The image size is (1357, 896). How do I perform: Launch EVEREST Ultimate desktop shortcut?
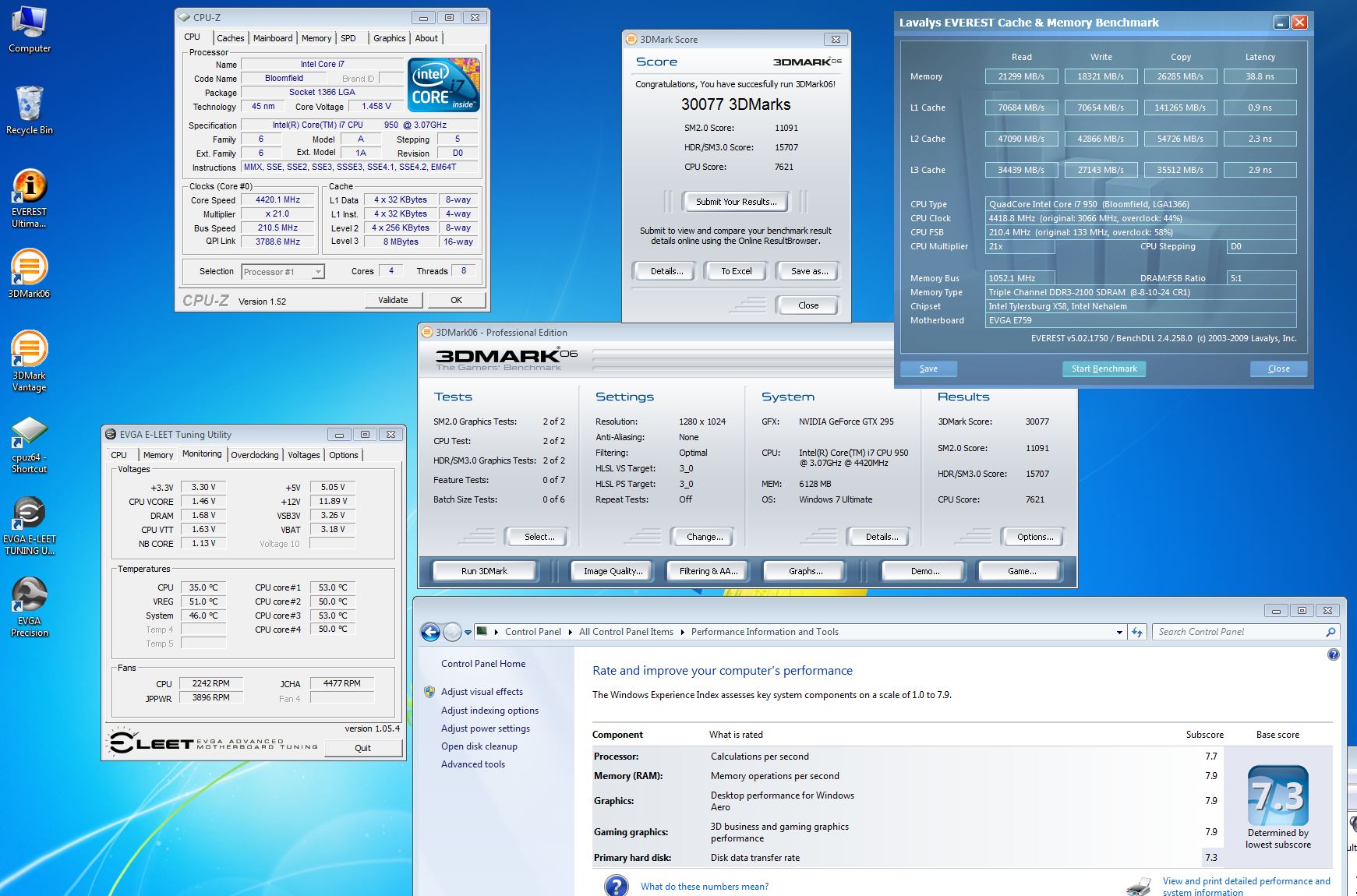(30, 199)
